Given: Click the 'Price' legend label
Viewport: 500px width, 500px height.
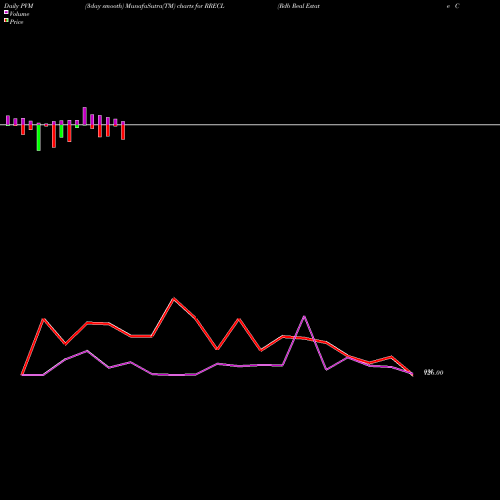Looking at the screenshot, I should (16, 22).
